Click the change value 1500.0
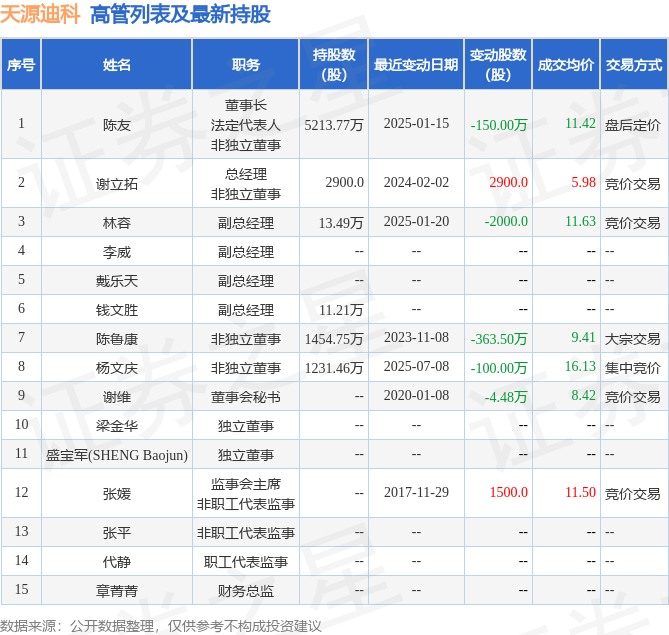The image size is (669, 635). pos(509,492)
